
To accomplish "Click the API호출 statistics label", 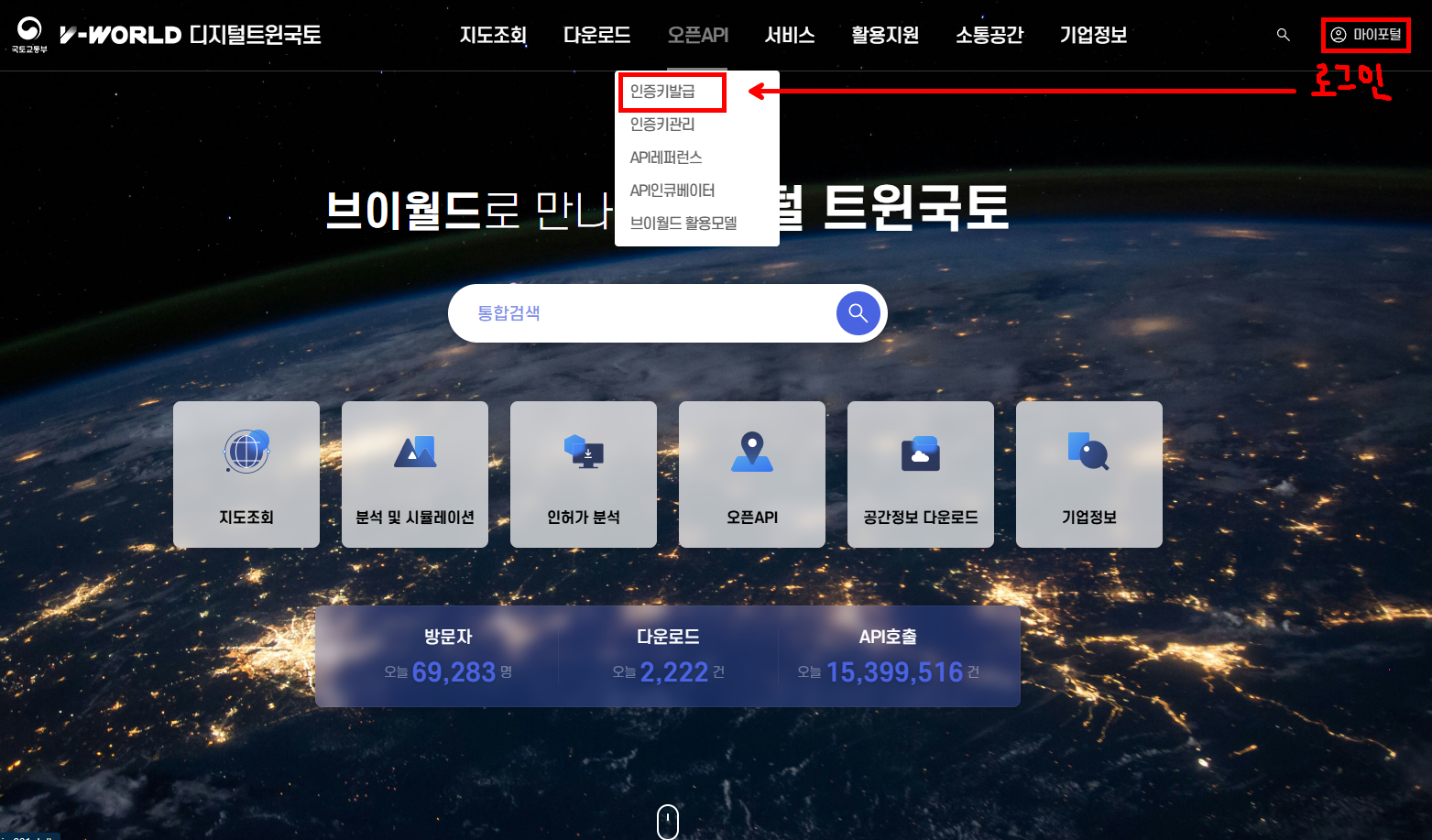I will 888,637.
